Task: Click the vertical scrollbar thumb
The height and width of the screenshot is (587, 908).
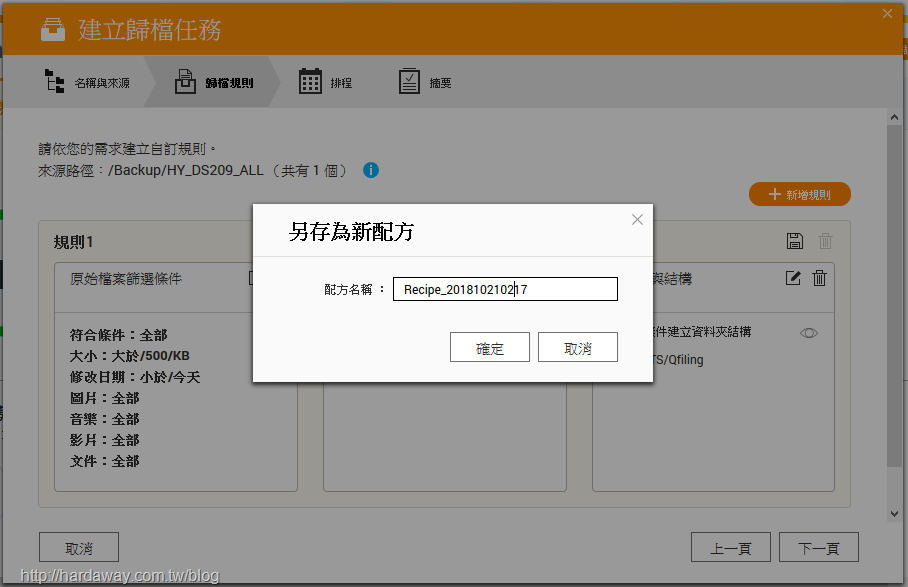Action: click(x=894, y=295)
